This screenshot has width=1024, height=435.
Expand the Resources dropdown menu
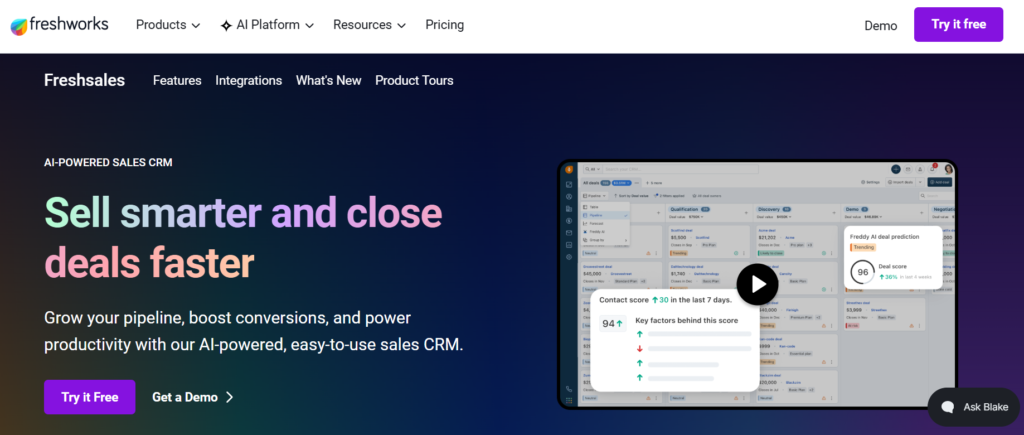tap(370, 25)
